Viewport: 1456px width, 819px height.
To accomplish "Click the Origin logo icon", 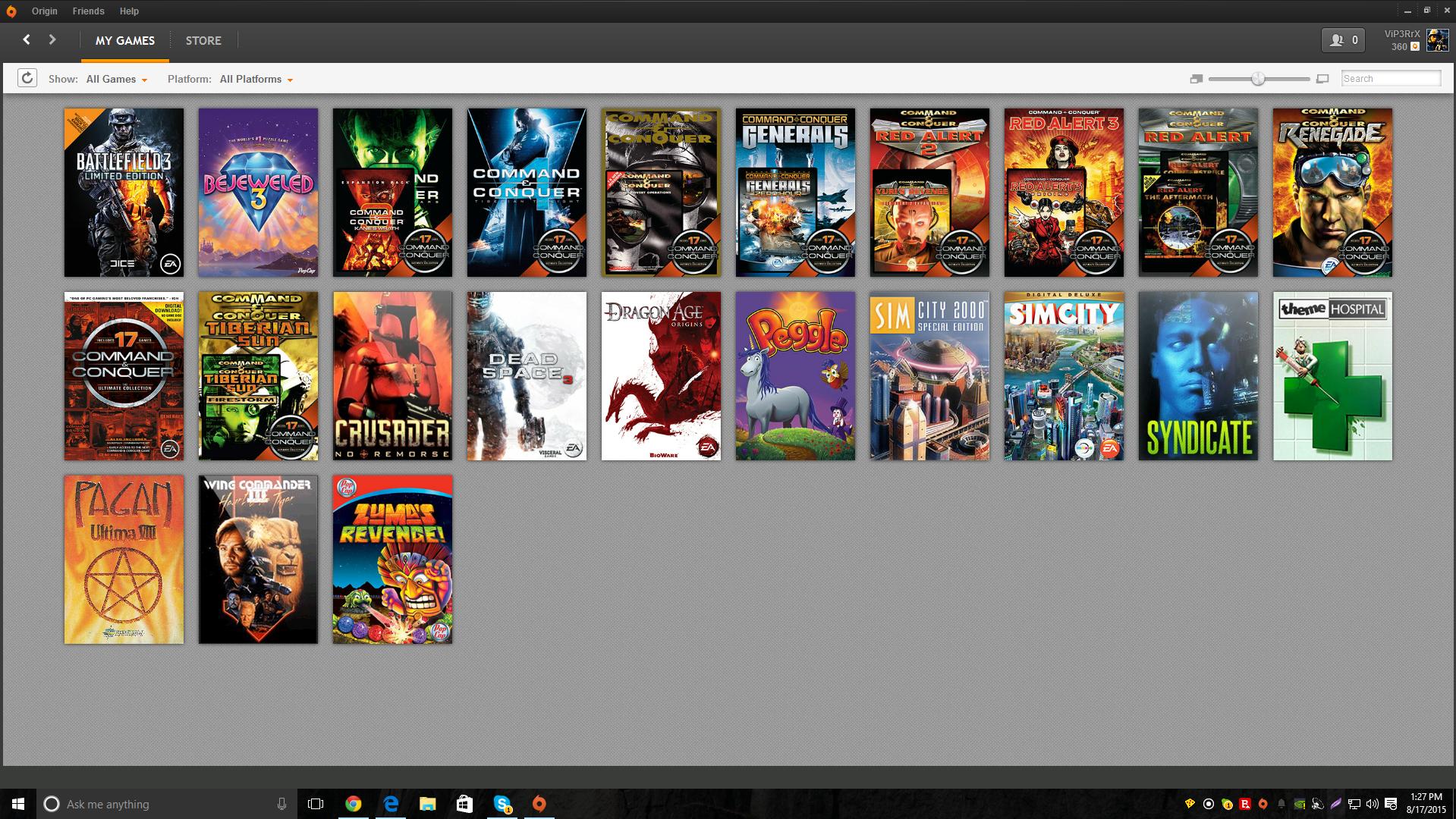I will 11,11.
